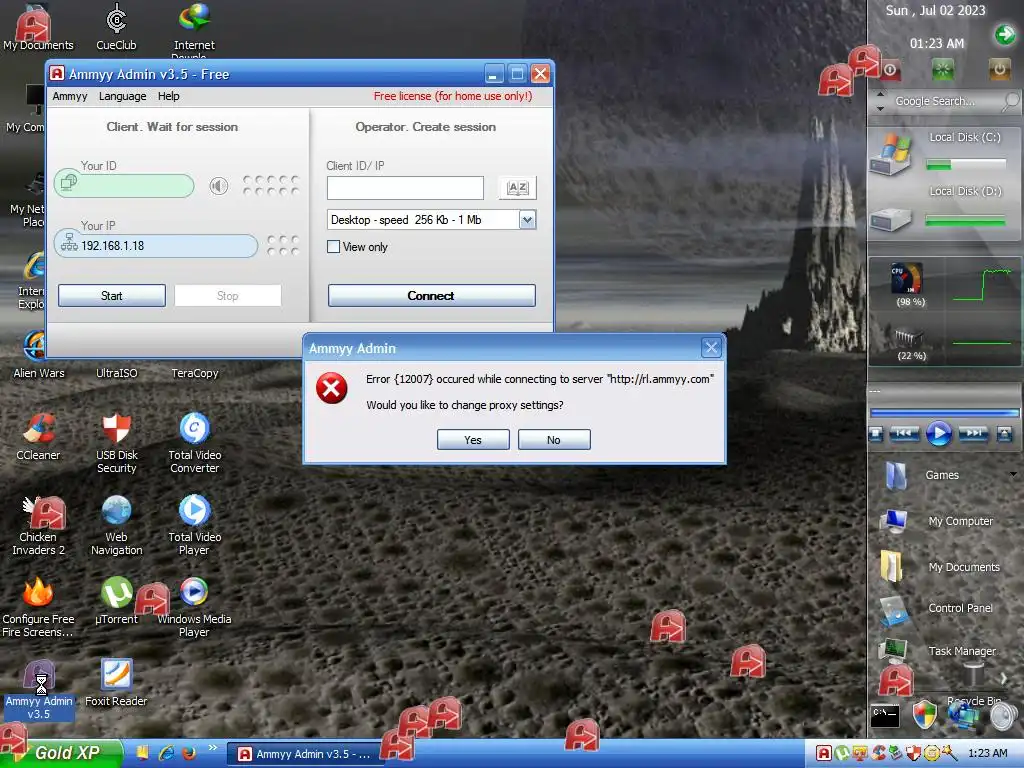Click Ammyy icon in system tray
Image resolution: width=1024 pixels, height=768 pixels.
pos(824,754)
